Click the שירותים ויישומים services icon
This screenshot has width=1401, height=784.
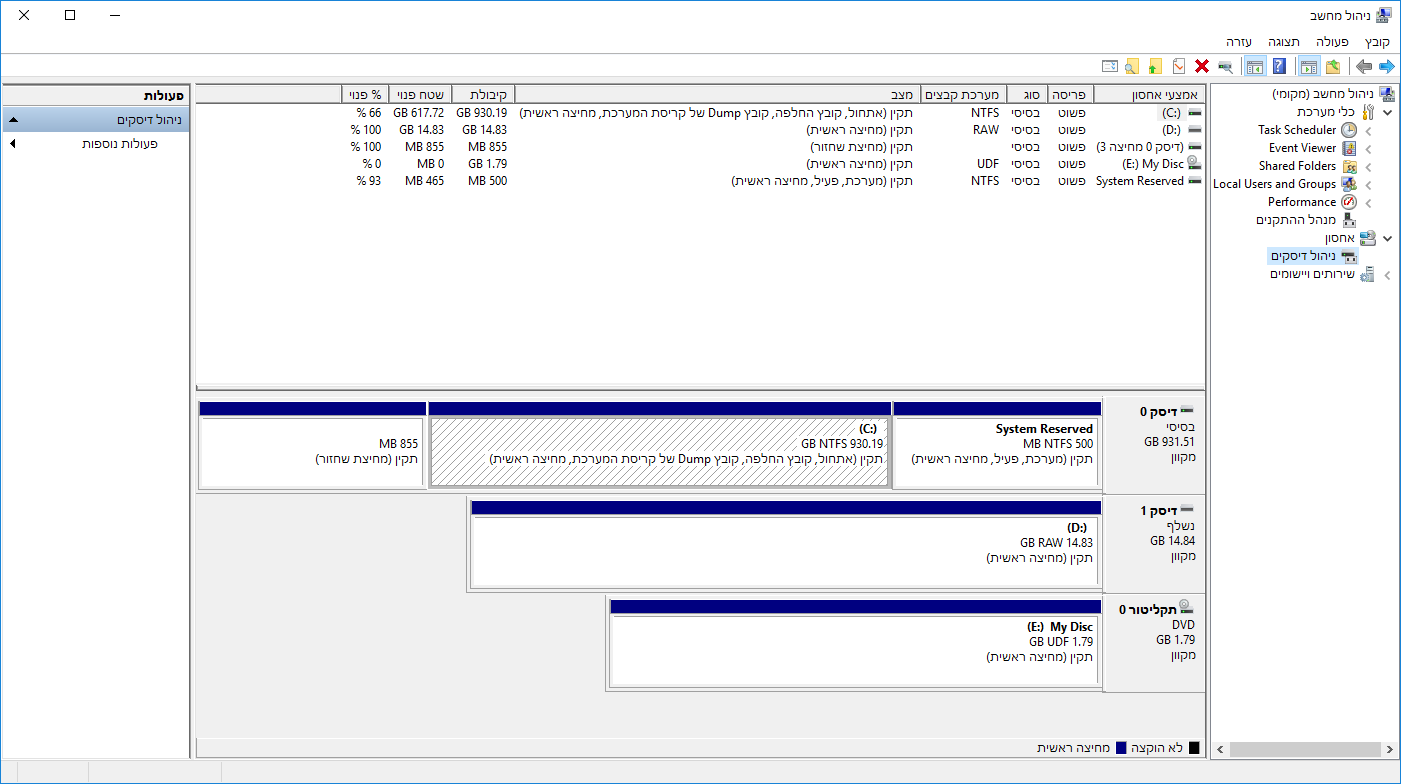[x=1367, y=274]
